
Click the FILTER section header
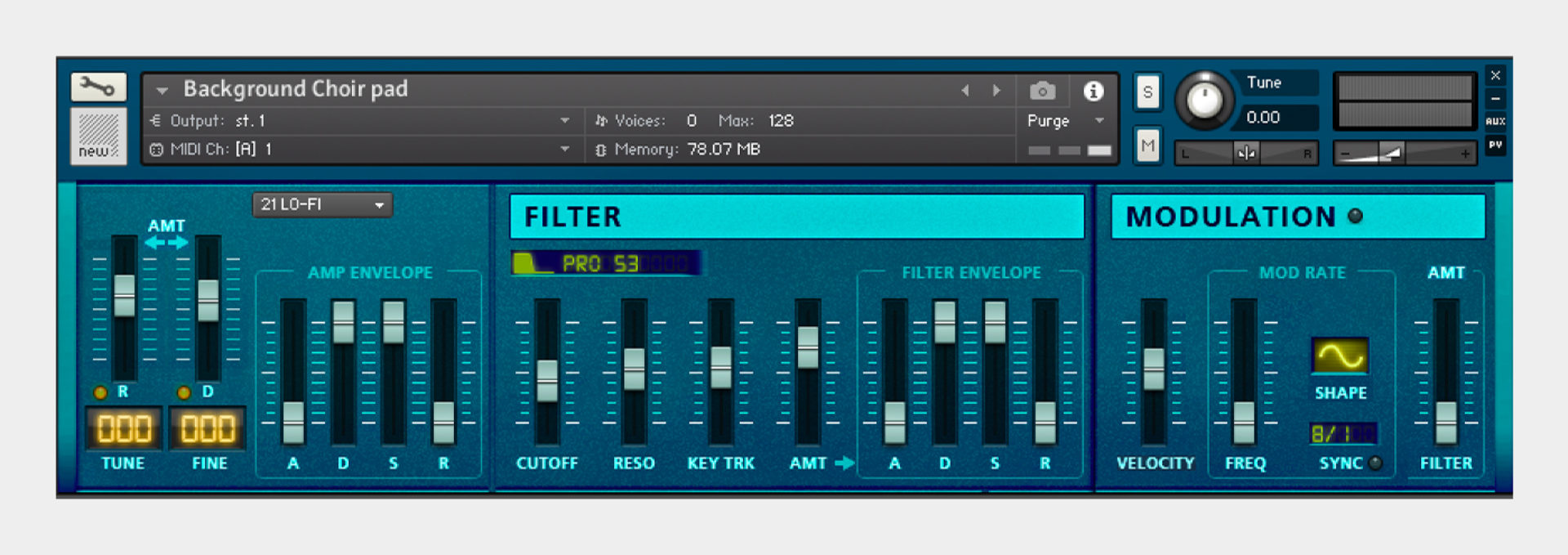click(797, 217)
